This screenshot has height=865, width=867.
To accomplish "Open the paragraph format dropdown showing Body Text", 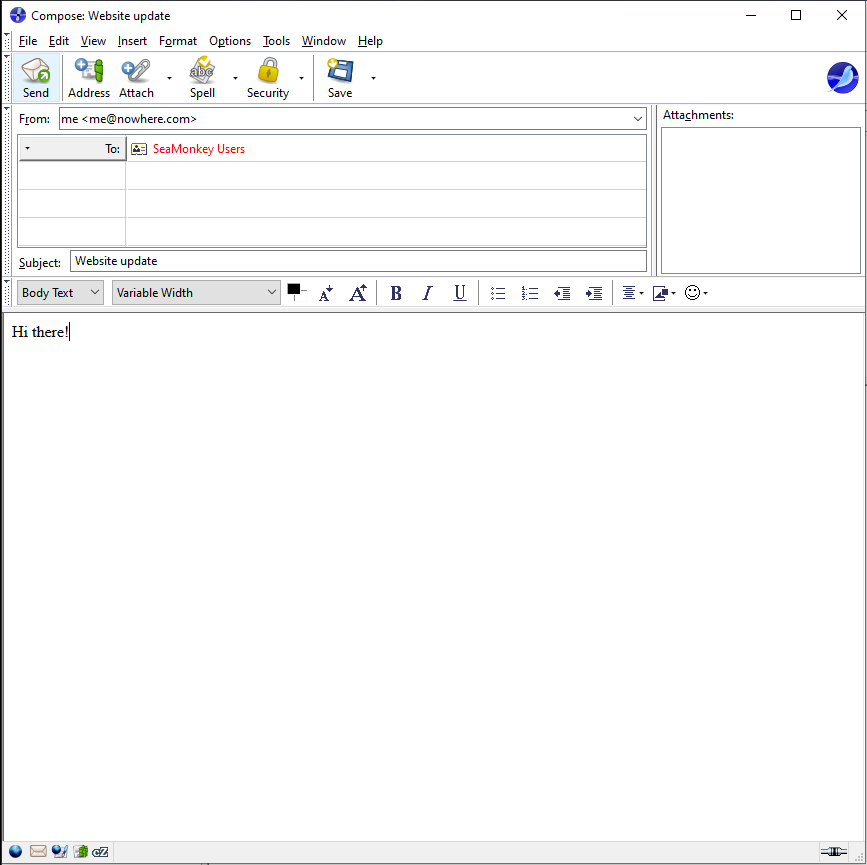I will click(x=58, y=292).
